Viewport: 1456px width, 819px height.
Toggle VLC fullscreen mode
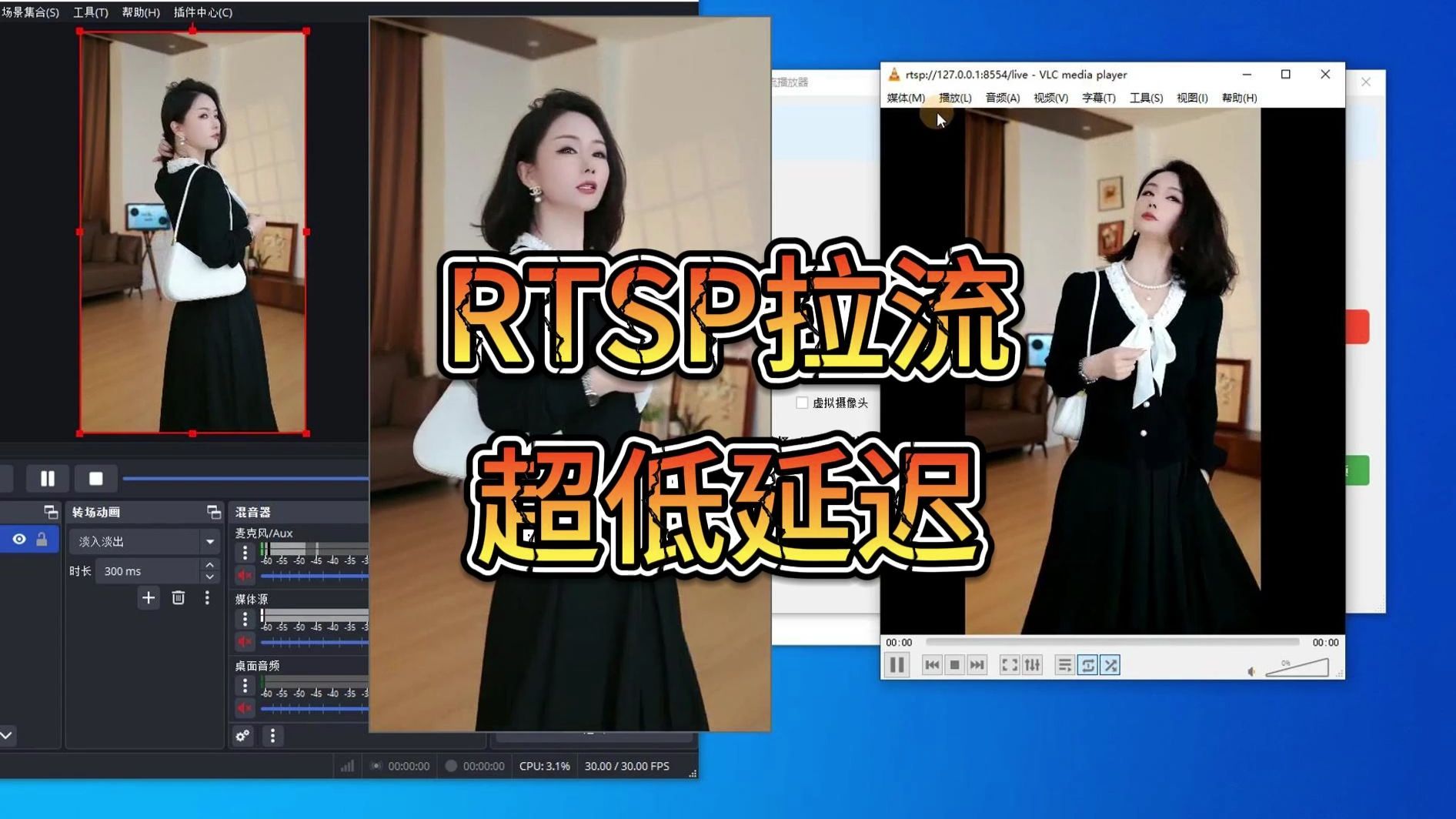pyautogui.click(x=1010, y=665)
